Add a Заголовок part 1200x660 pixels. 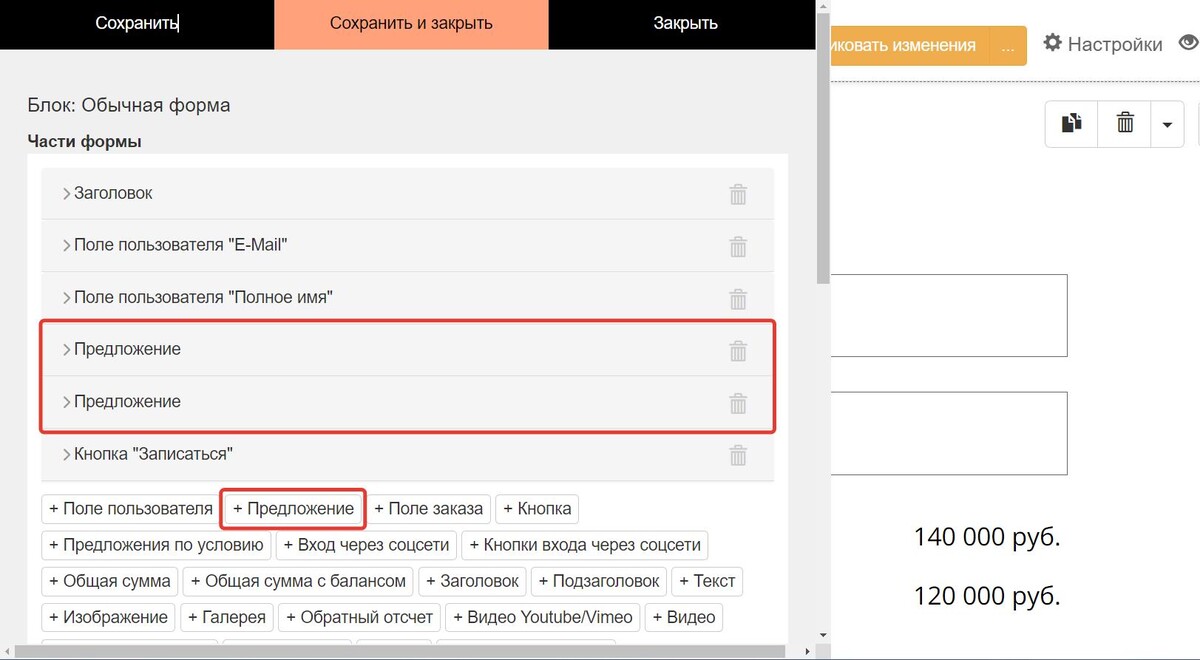[x=472, y=581]
